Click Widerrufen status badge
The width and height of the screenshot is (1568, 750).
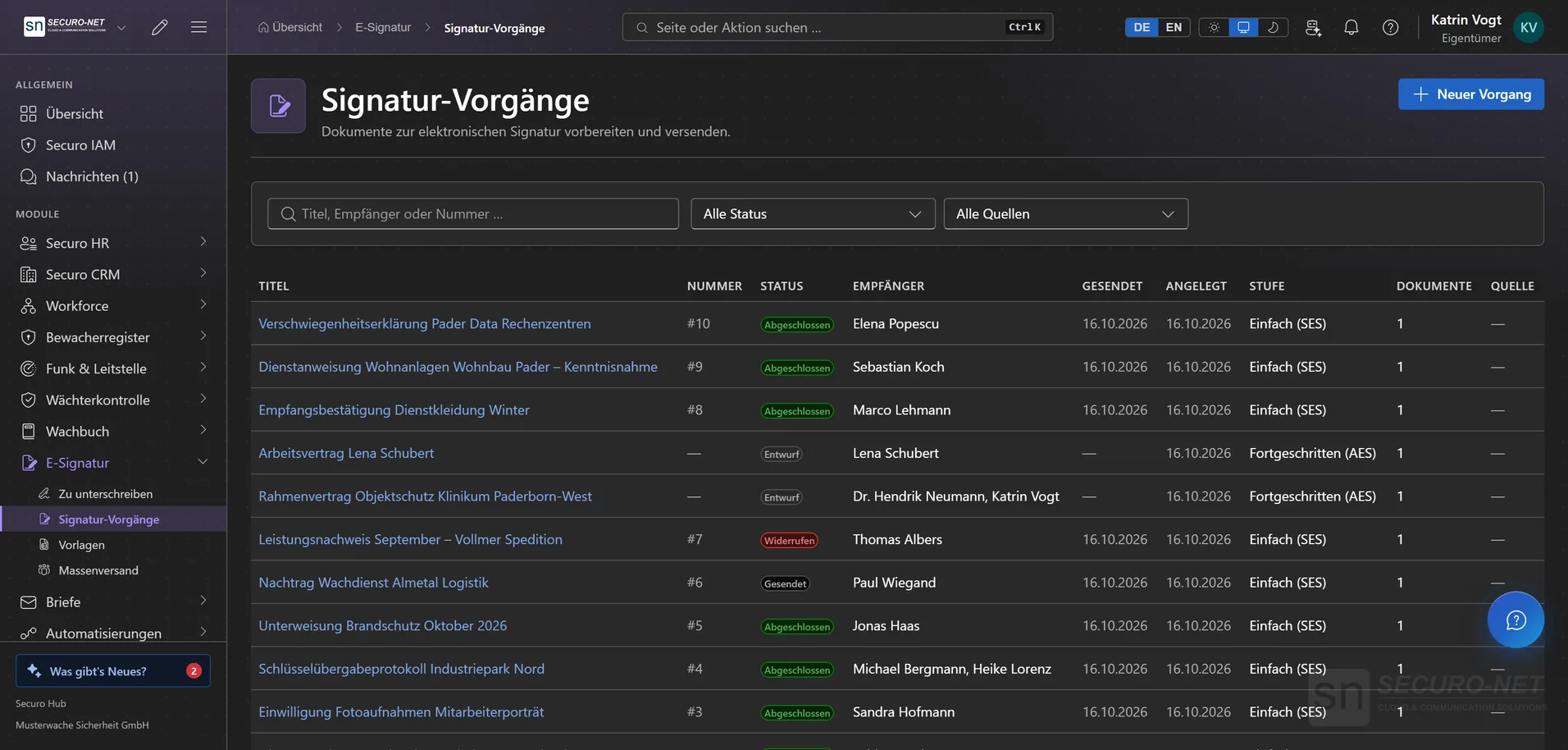tap(789, 541)
